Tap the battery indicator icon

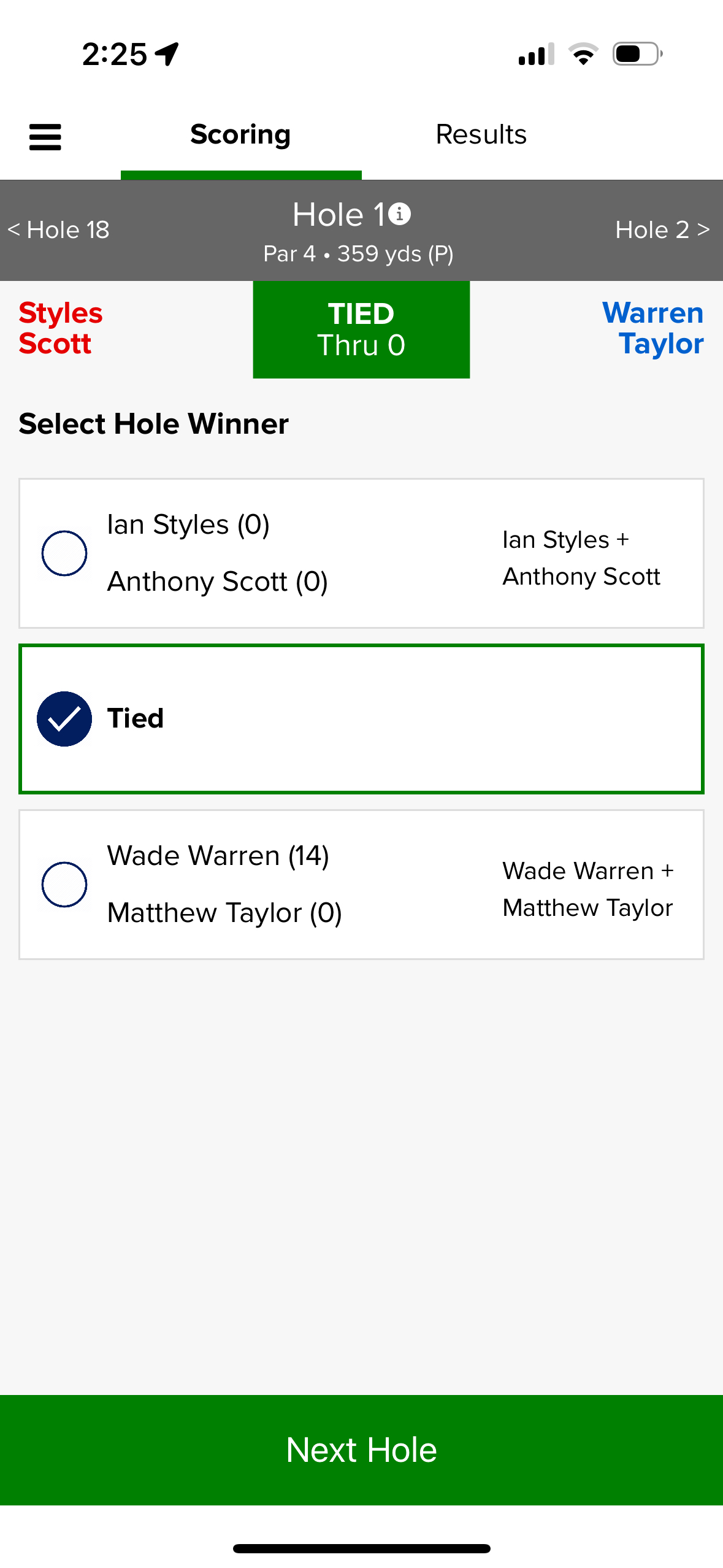click(x=637, y=54)
